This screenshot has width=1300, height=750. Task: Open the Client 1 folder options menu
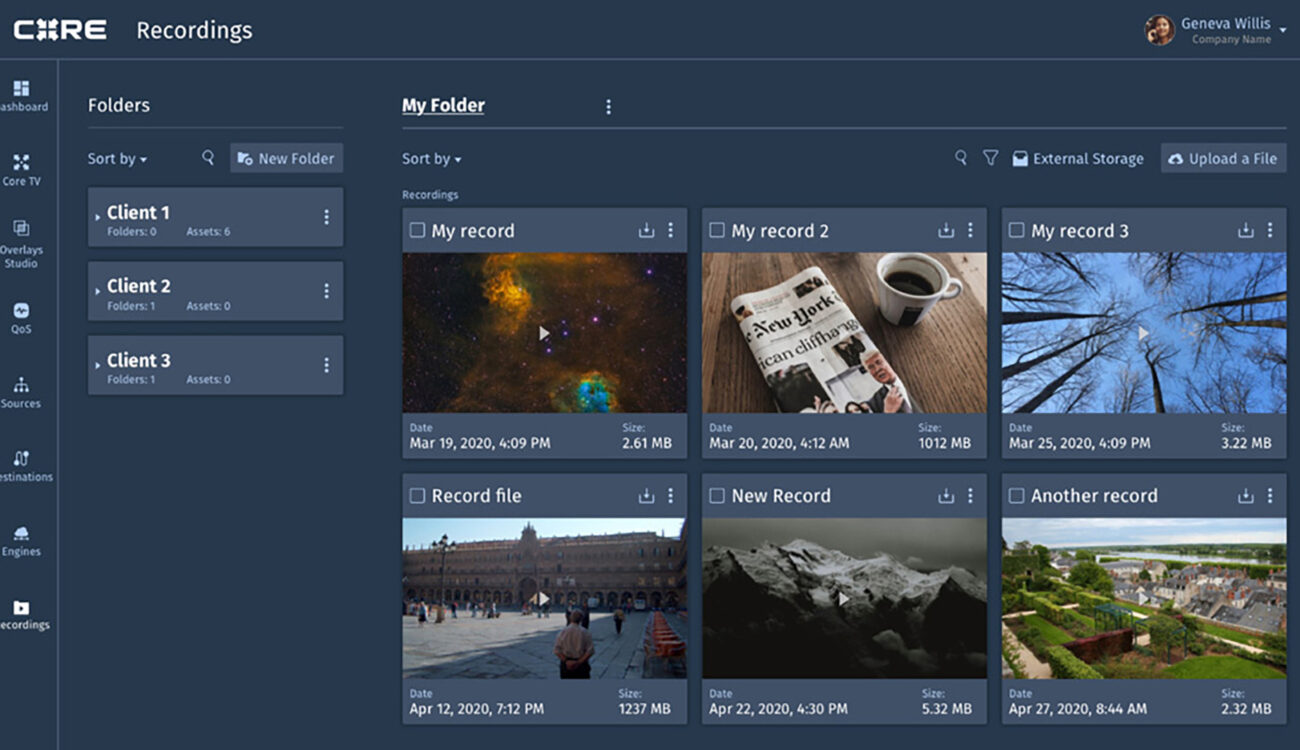(326, 217)
